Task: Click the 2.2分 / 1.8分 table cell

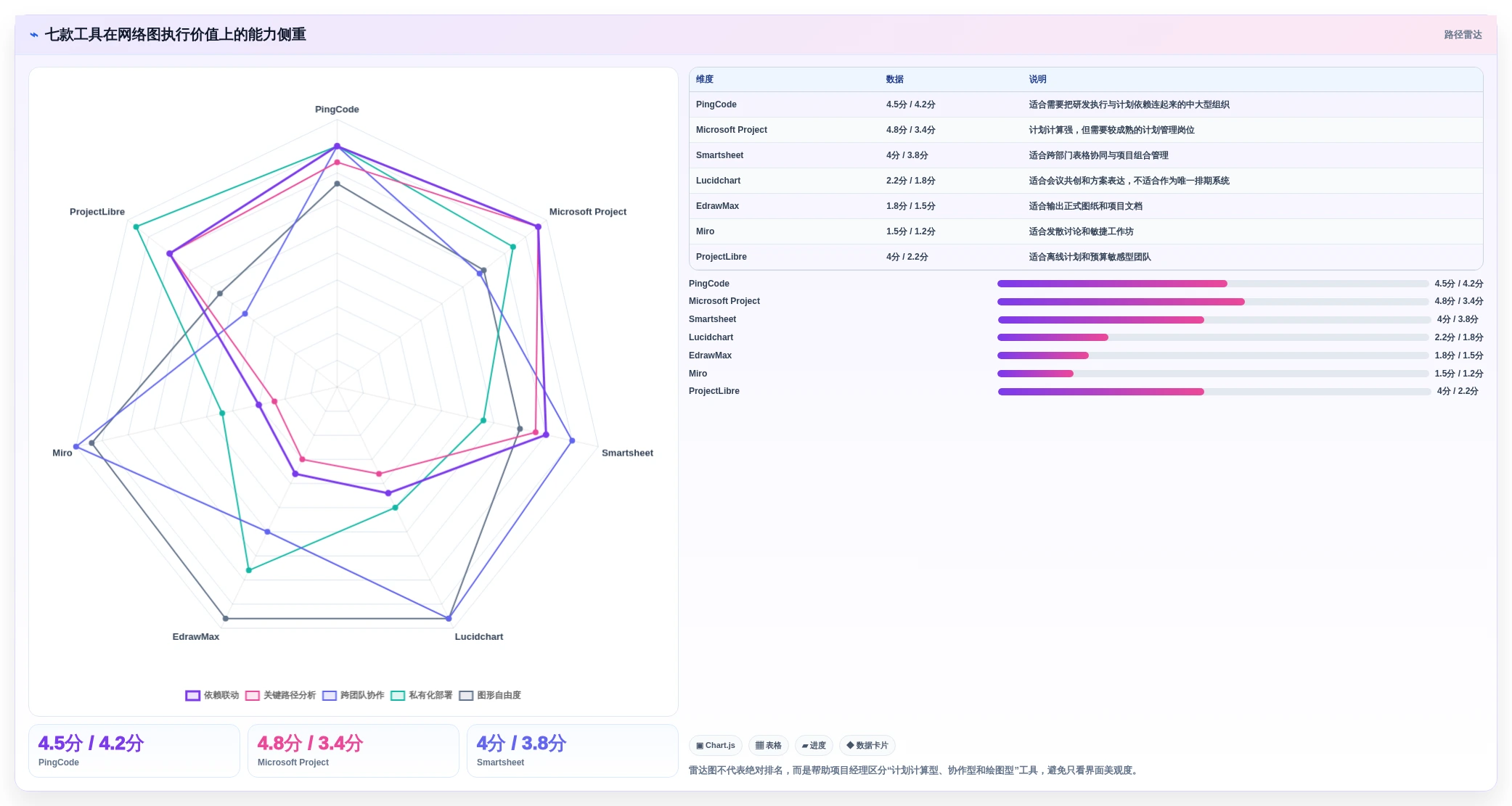Action: [x=910, y=181]
